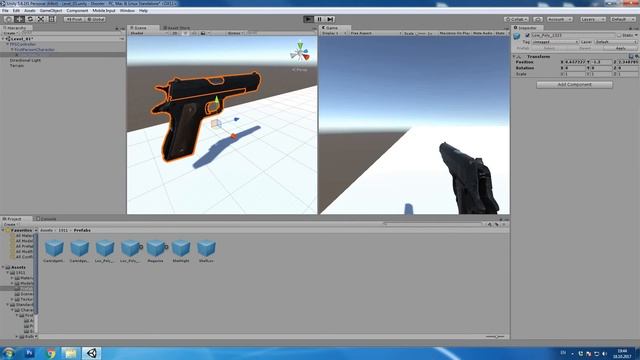
Task: Open the Collab dropdown
Action: pyautogui.click(x=516, y=19)
